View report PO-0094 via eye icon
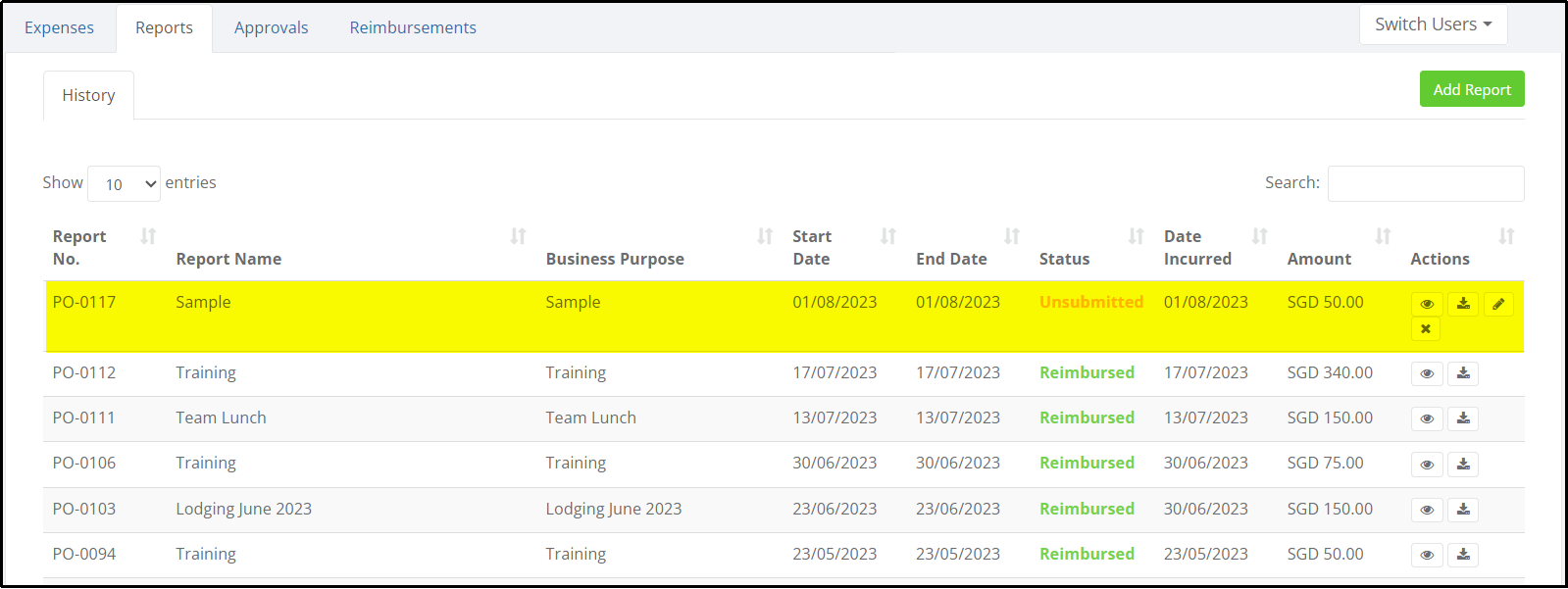Viewport: 1568px width, 589px height. [1427, 555]
